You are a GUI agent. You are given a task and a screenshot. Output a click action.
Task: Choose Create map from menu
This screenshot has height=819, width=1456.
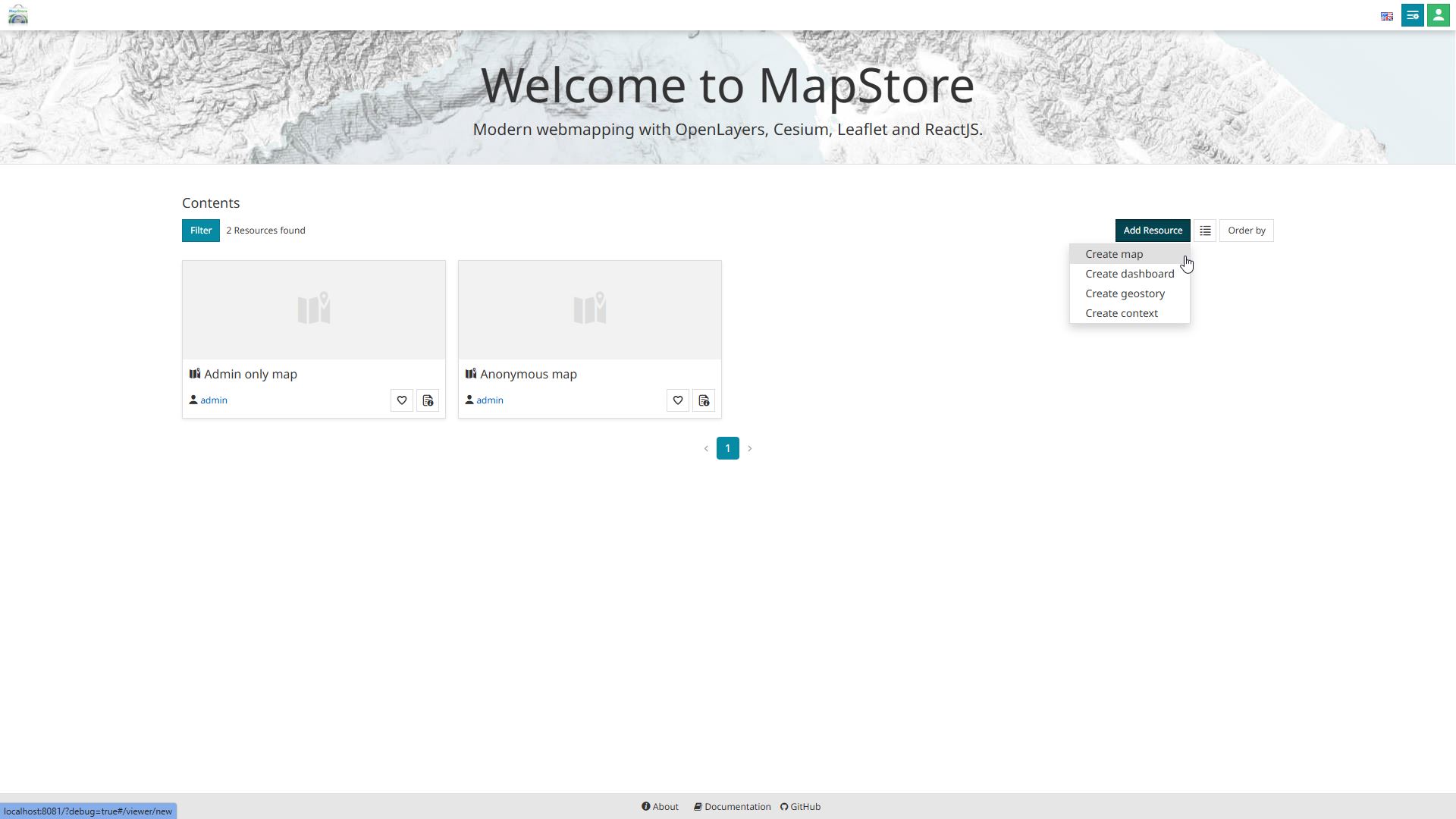[1130, 254]
